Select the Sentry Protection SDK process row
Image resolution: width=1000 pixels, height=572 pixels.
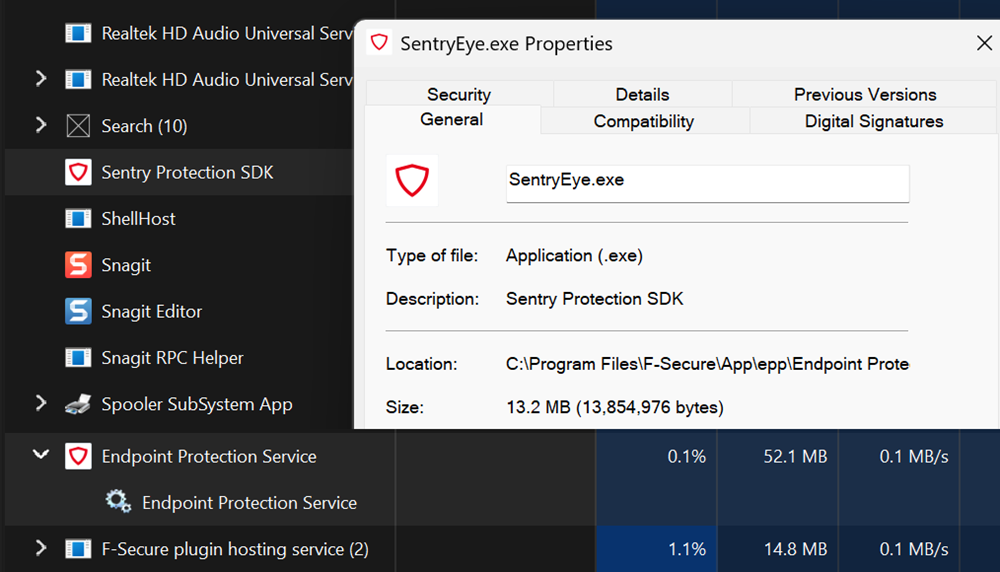[x=179, y=172]
